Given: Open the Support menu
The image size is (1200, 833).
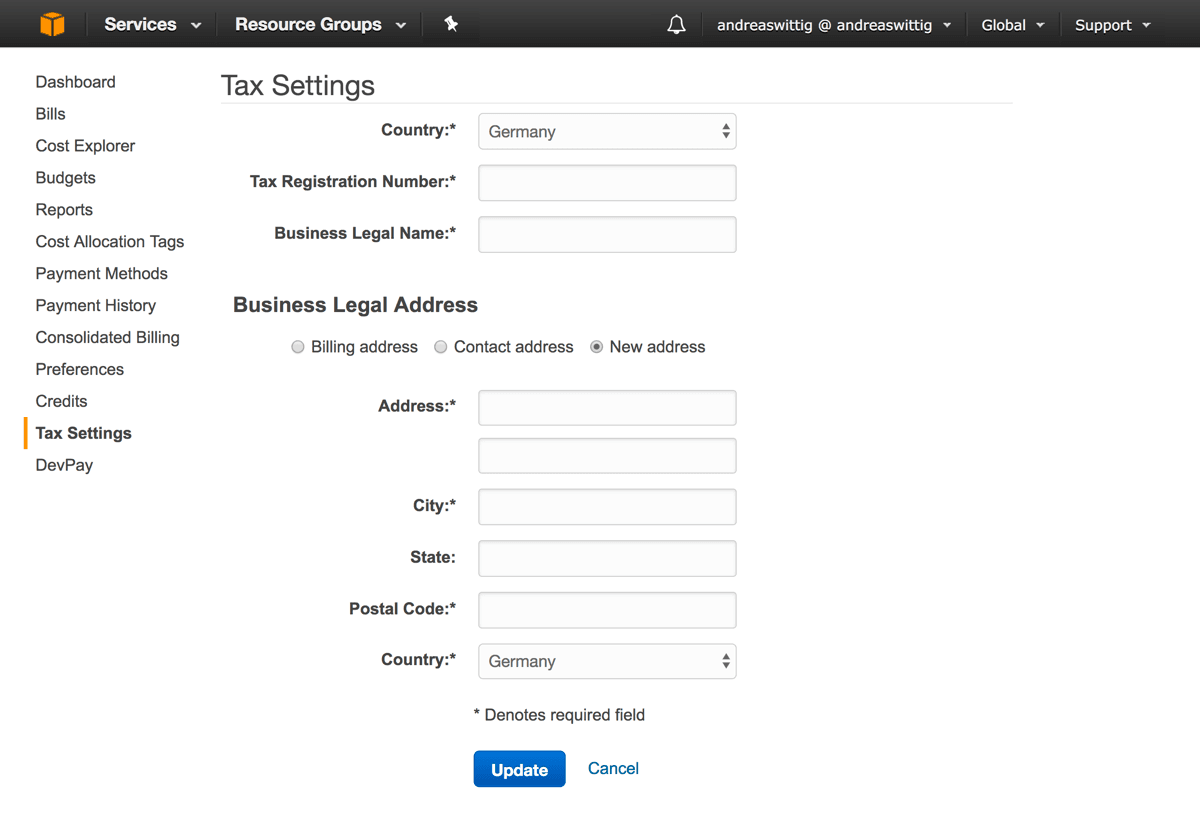Looking at the screenshot, I should 1112,25.
